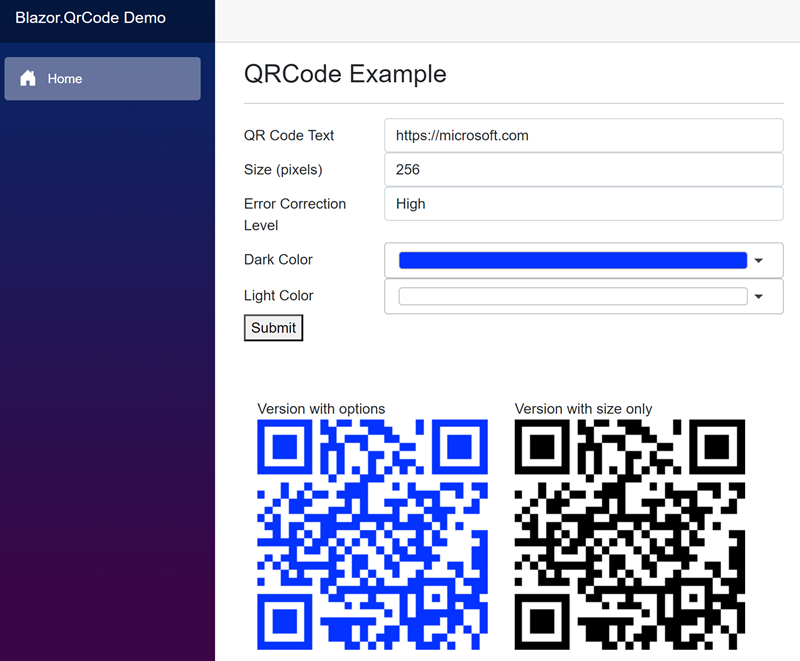Click the 'Size (pixels)' label

point(283,170)
